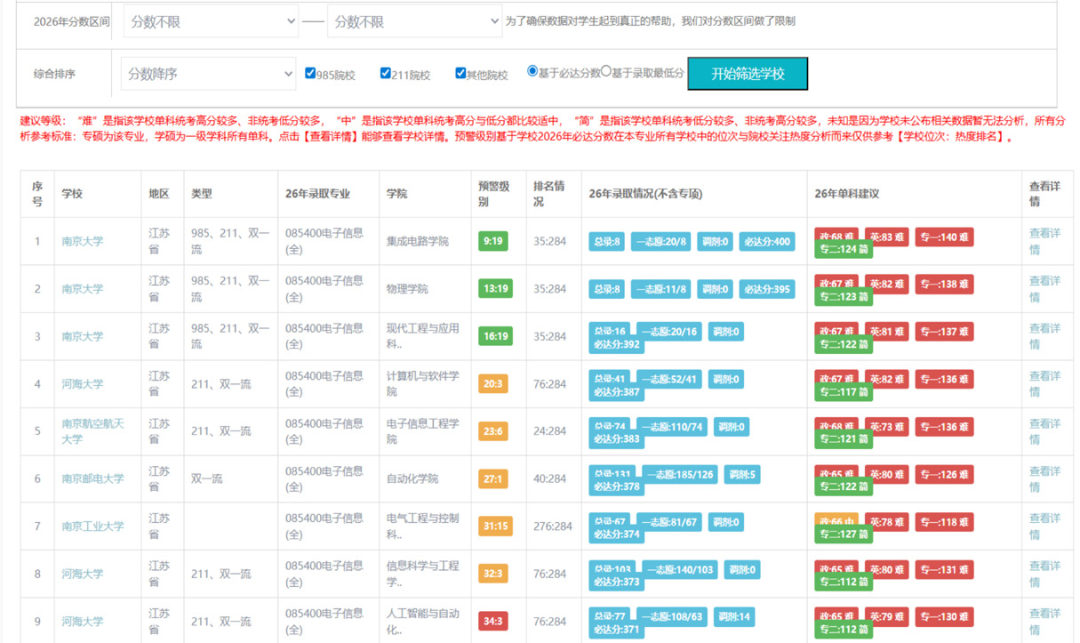The width and height of the screenshot is (1080, 643).
Task: Toggle the 211院校 checkbox
Action: 385,73
